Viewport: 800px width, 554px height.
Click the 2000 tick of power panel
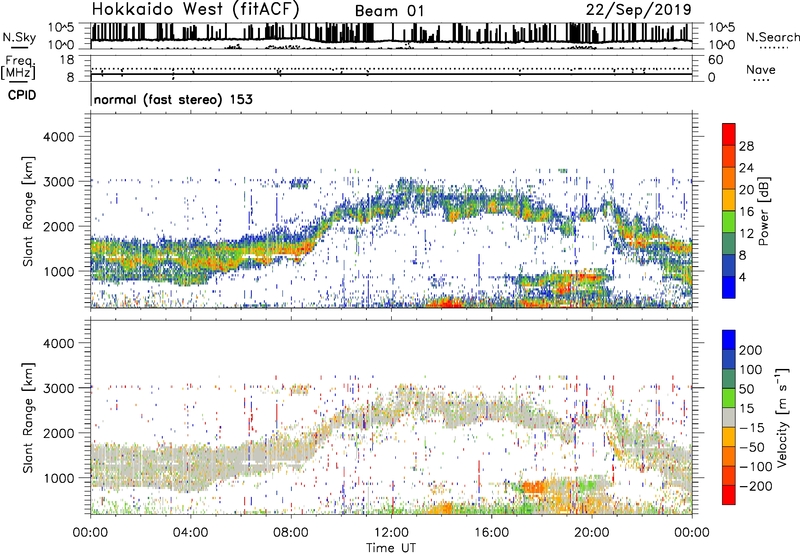point(59,226)
